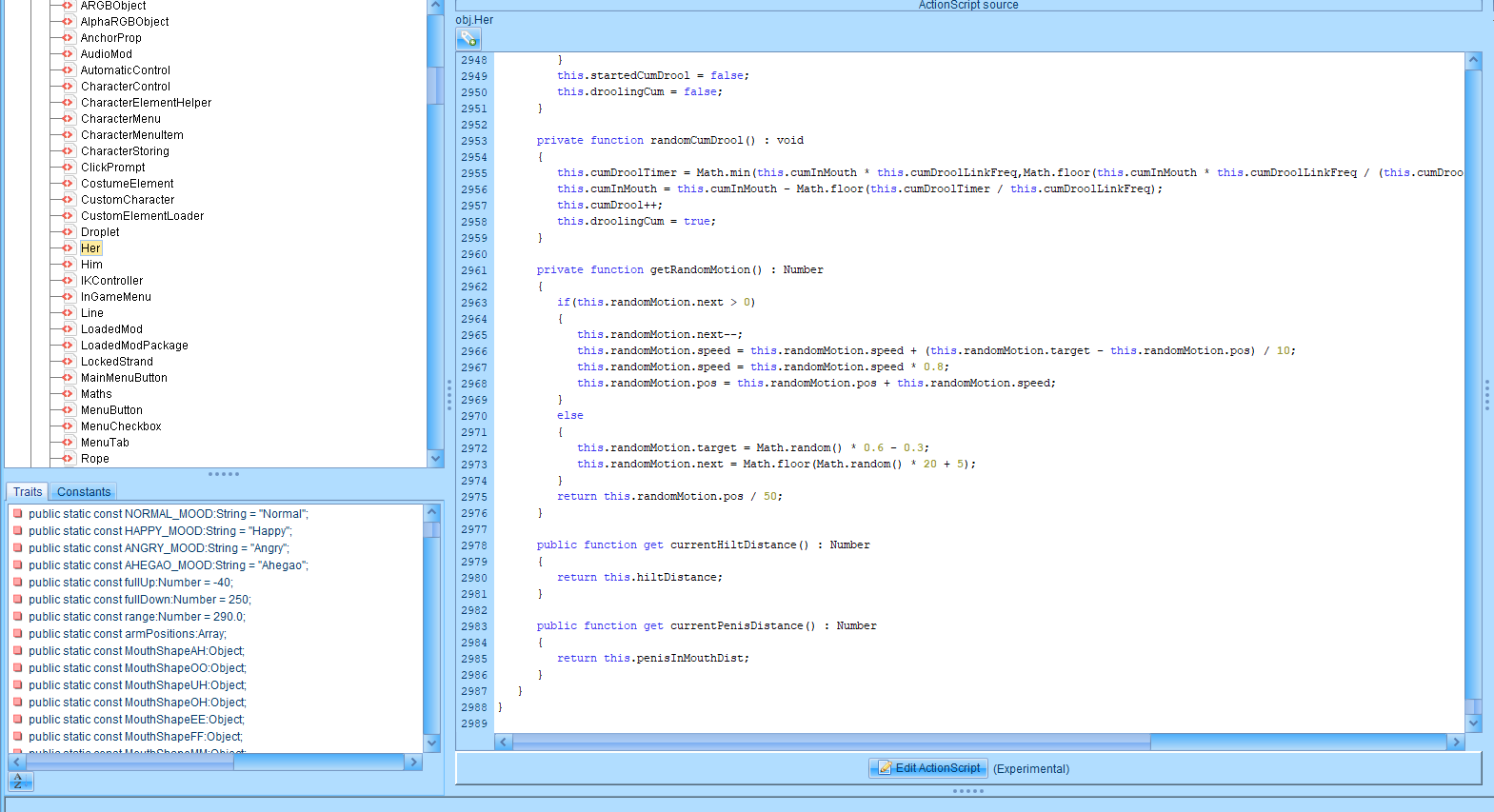Image resolution: width=1494 pixels, height=812 pixels.
Task: Open the LoadedModPackage class
Action: [x=134, y=346]
